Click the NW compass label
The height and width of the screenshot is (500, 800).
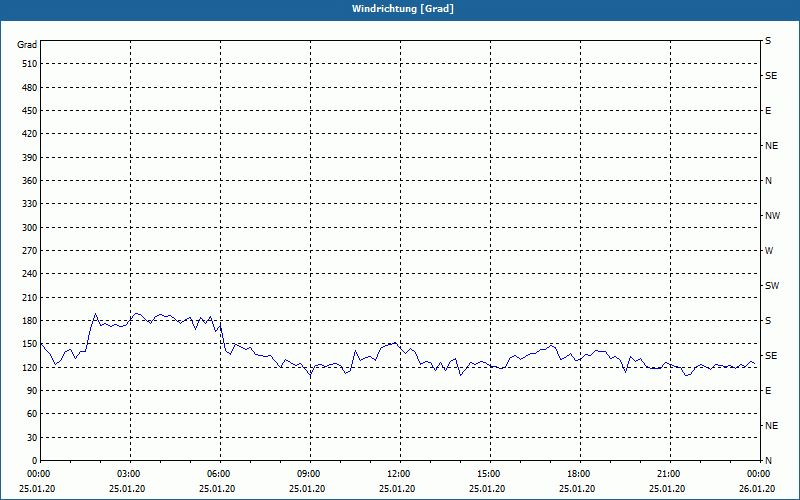(x=772, y=216)
